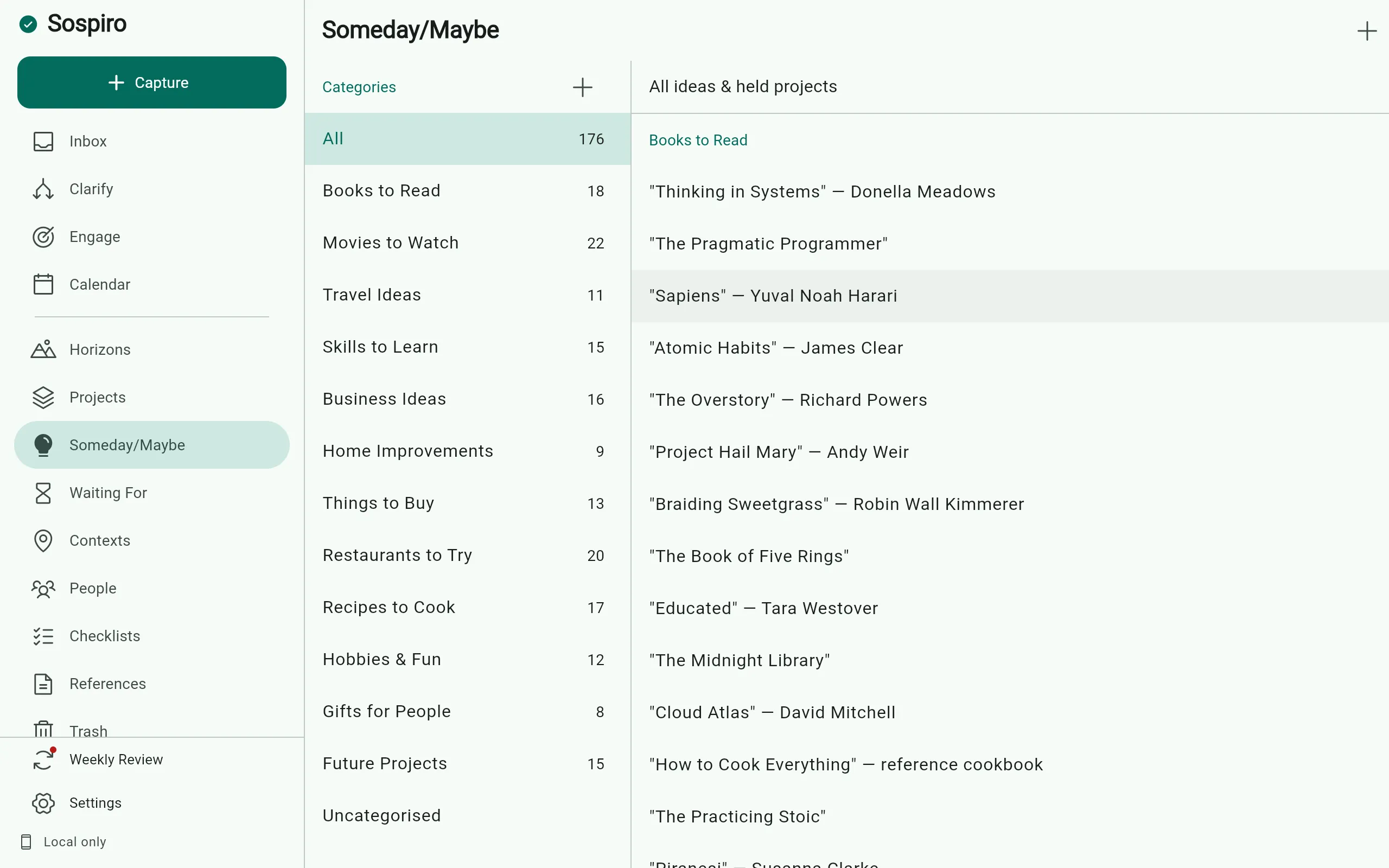Open "Project Hail Mary" — Andy Weir

[x=1010, y=452]
